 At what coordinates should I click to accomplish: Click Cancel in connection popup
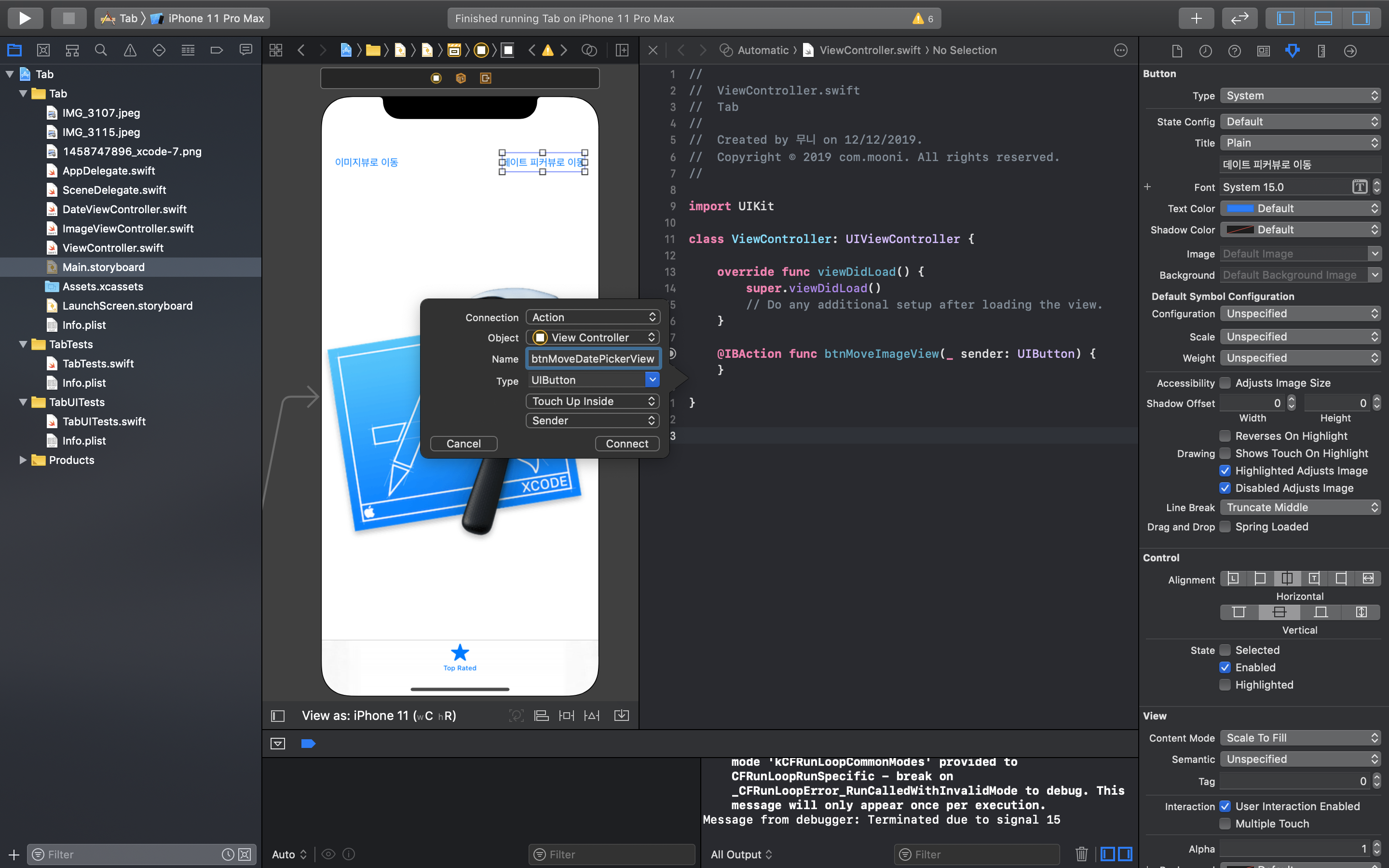click(464, 443)
